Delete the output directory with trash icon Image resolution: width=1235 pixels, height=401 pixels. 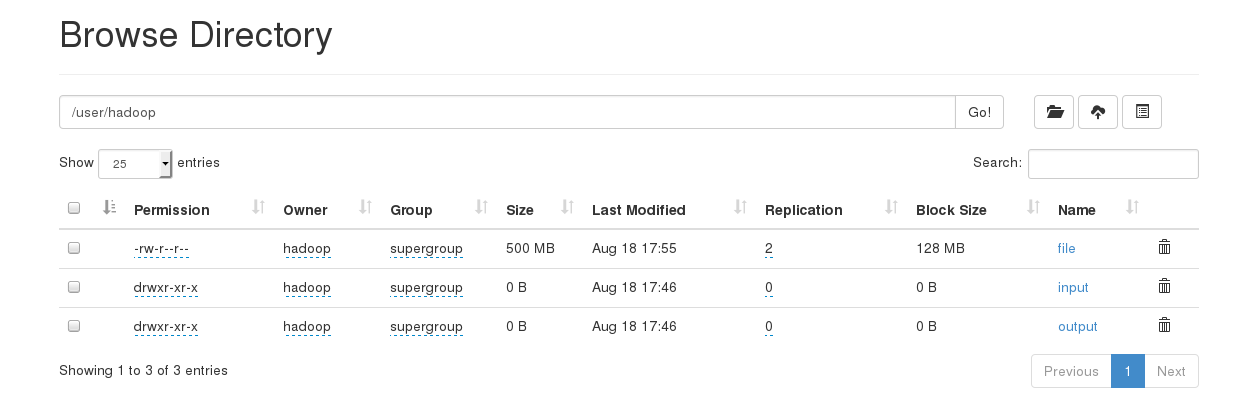point(1164,326)
